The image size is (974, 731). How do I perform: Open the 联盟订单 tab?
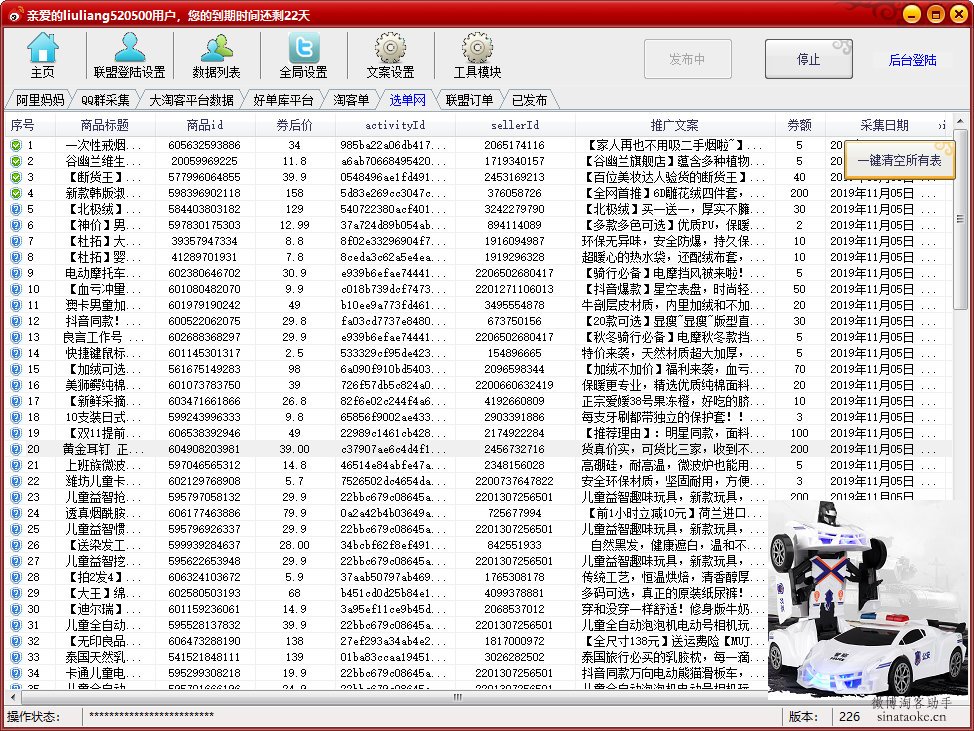click(x=469, y=100)
